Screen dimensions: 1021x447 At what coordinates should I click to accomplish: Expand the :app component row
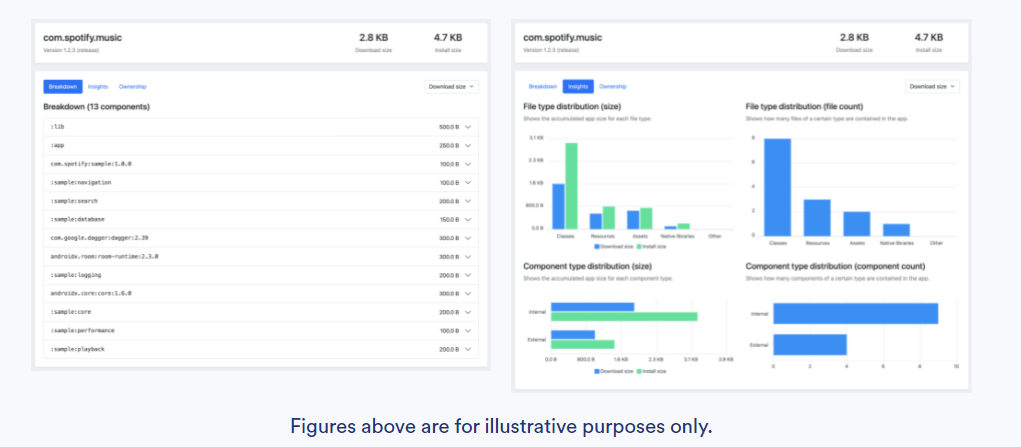pyautogui.click(x=468, y=145)
